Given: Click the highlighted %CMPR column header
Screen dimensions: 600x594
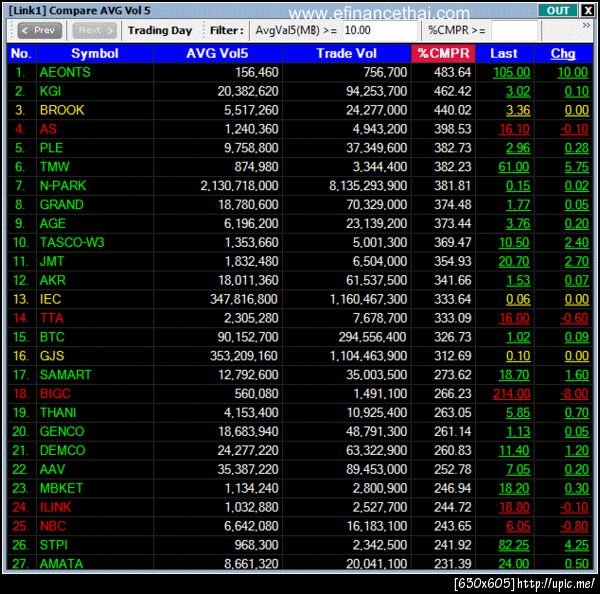Looking at the screenshot, I should click(443, 53).
